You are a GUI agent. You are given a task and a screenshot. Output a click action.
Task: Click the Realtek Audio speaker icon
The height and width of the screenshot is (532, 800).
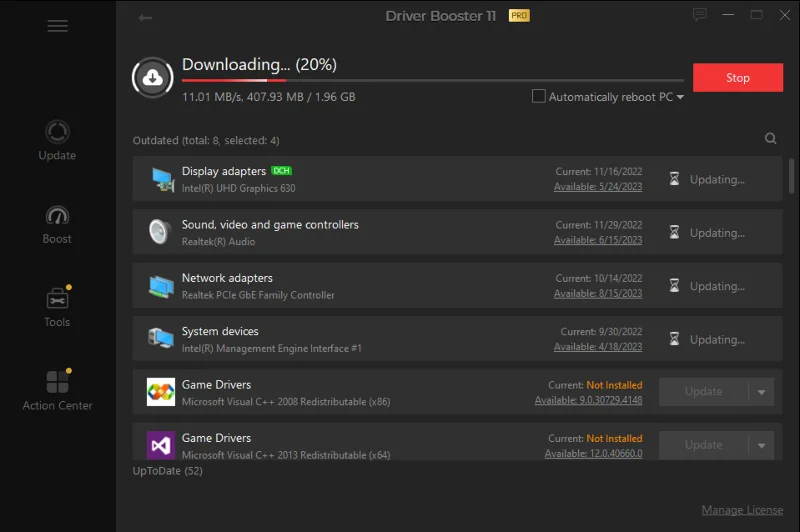pos(161,232)
